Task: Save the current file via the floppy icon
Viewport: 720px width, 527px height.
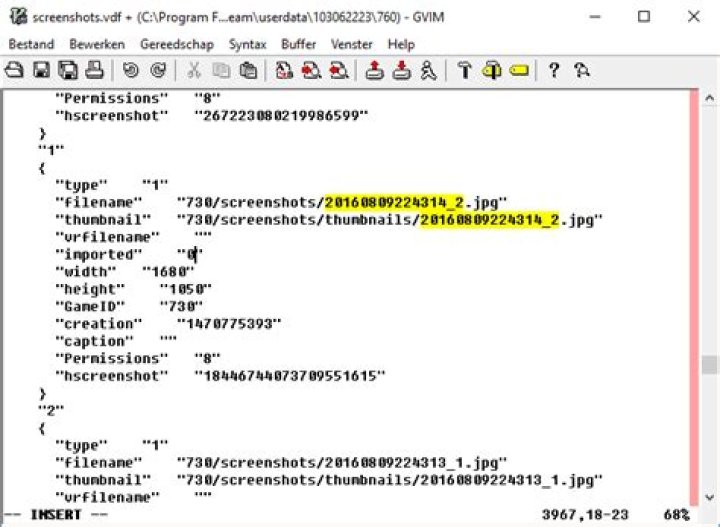Action: (x=41, y=70)
